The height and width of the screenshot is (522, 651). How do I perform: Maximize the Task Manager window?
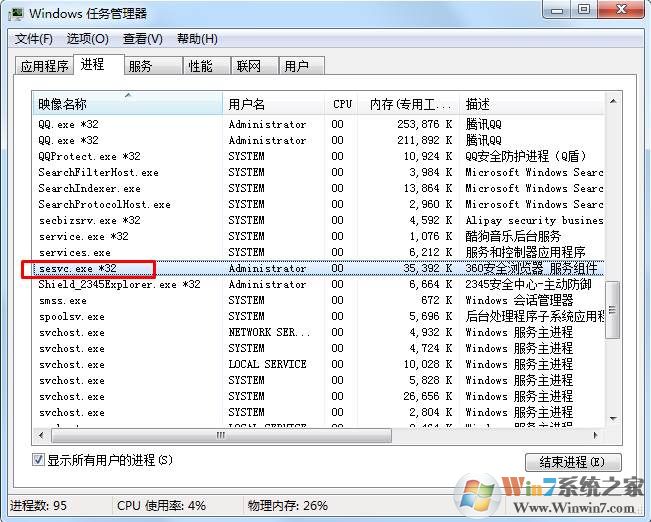584,9
